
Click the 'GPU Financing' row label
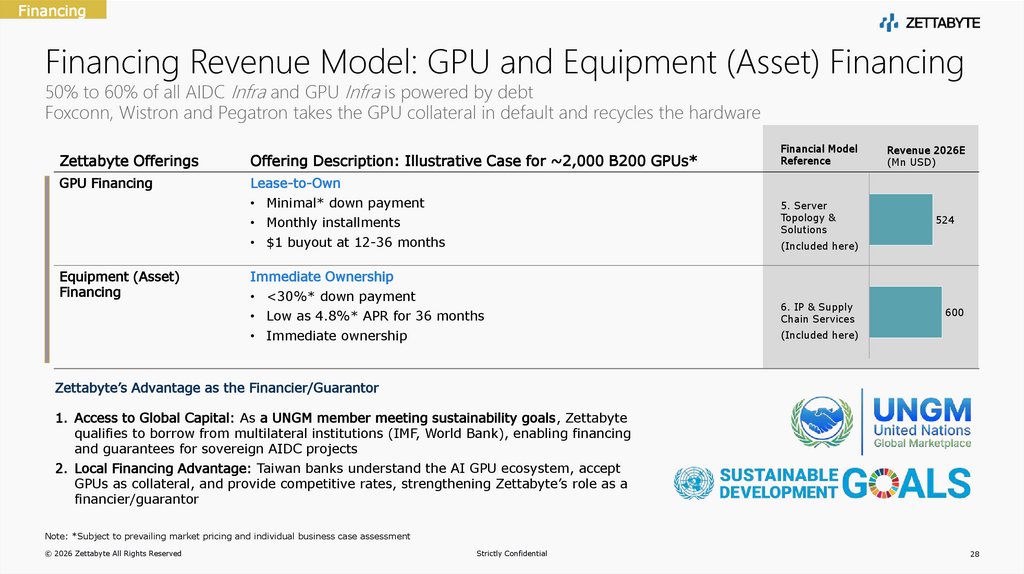pos(106,183)
